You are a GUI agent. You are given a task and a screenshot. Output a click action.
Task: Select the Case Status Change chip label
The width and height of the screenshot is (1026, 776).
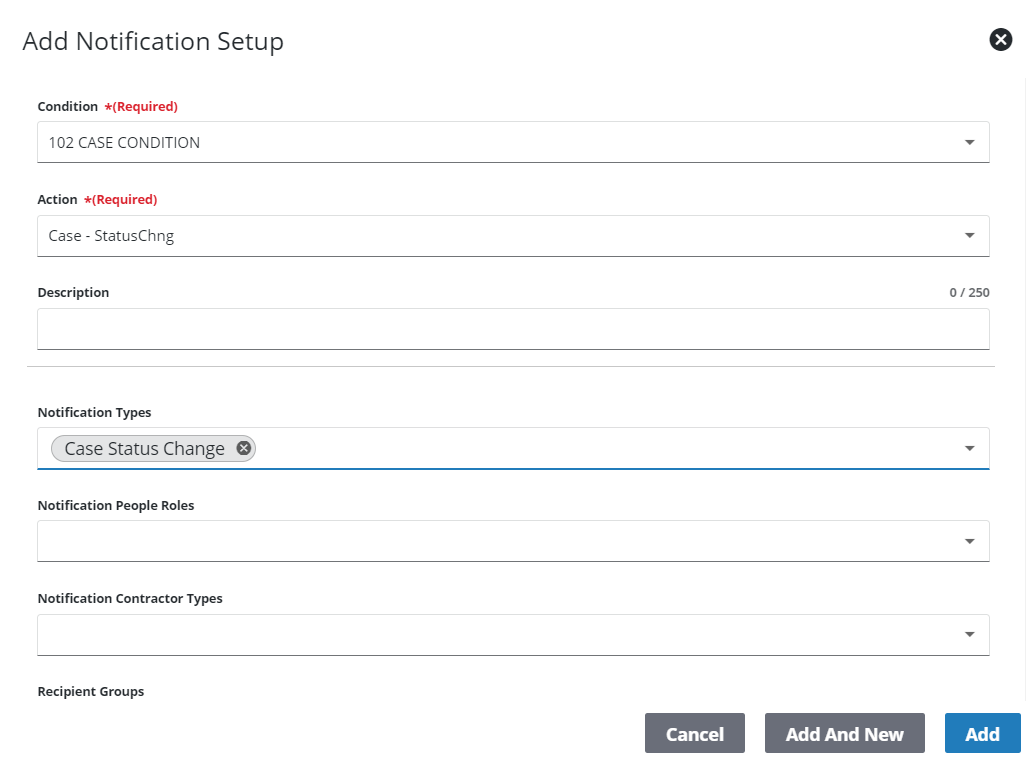point(144,449)
